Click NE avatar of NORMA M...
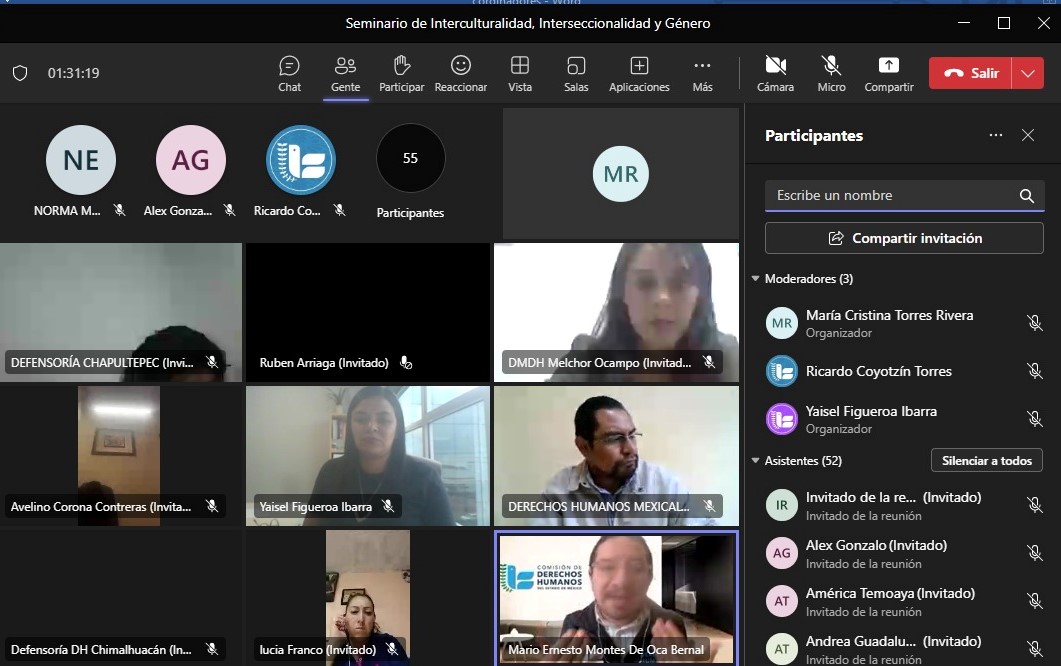 tap(81, 160)
